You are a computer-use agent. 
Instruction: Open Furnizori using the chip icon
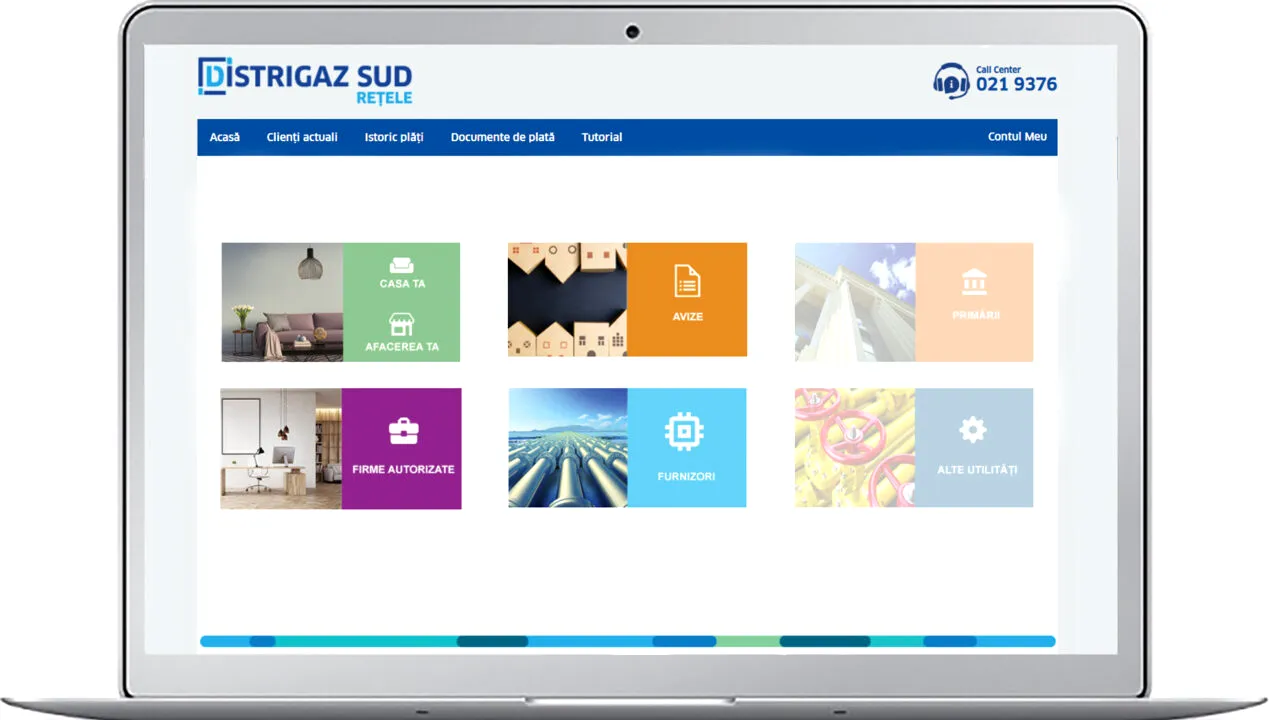tap(687, 431)
